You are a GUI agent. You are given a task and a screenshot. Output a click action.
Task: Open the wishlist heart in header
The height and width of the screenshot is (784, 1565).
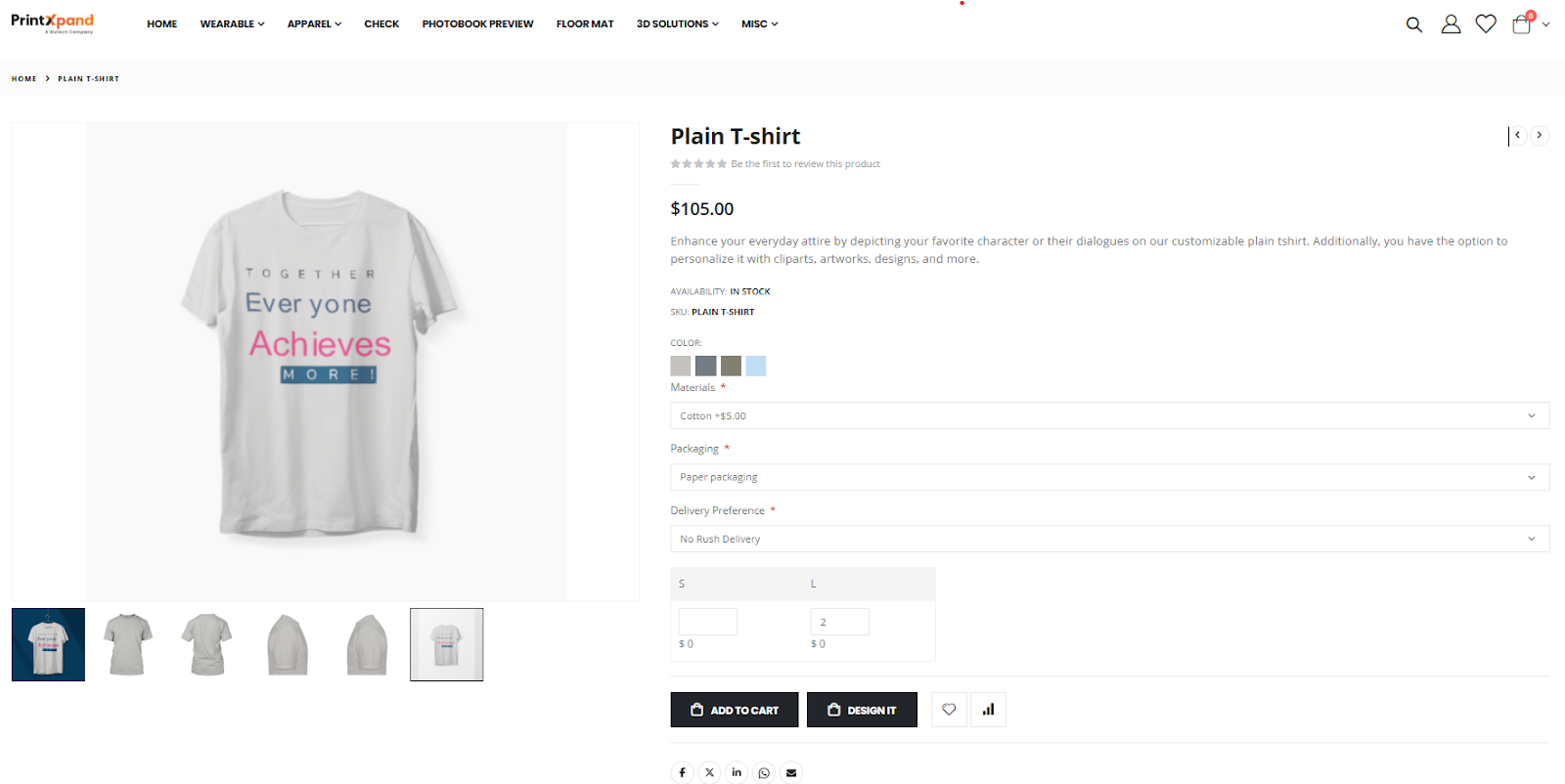(1486, 24)
